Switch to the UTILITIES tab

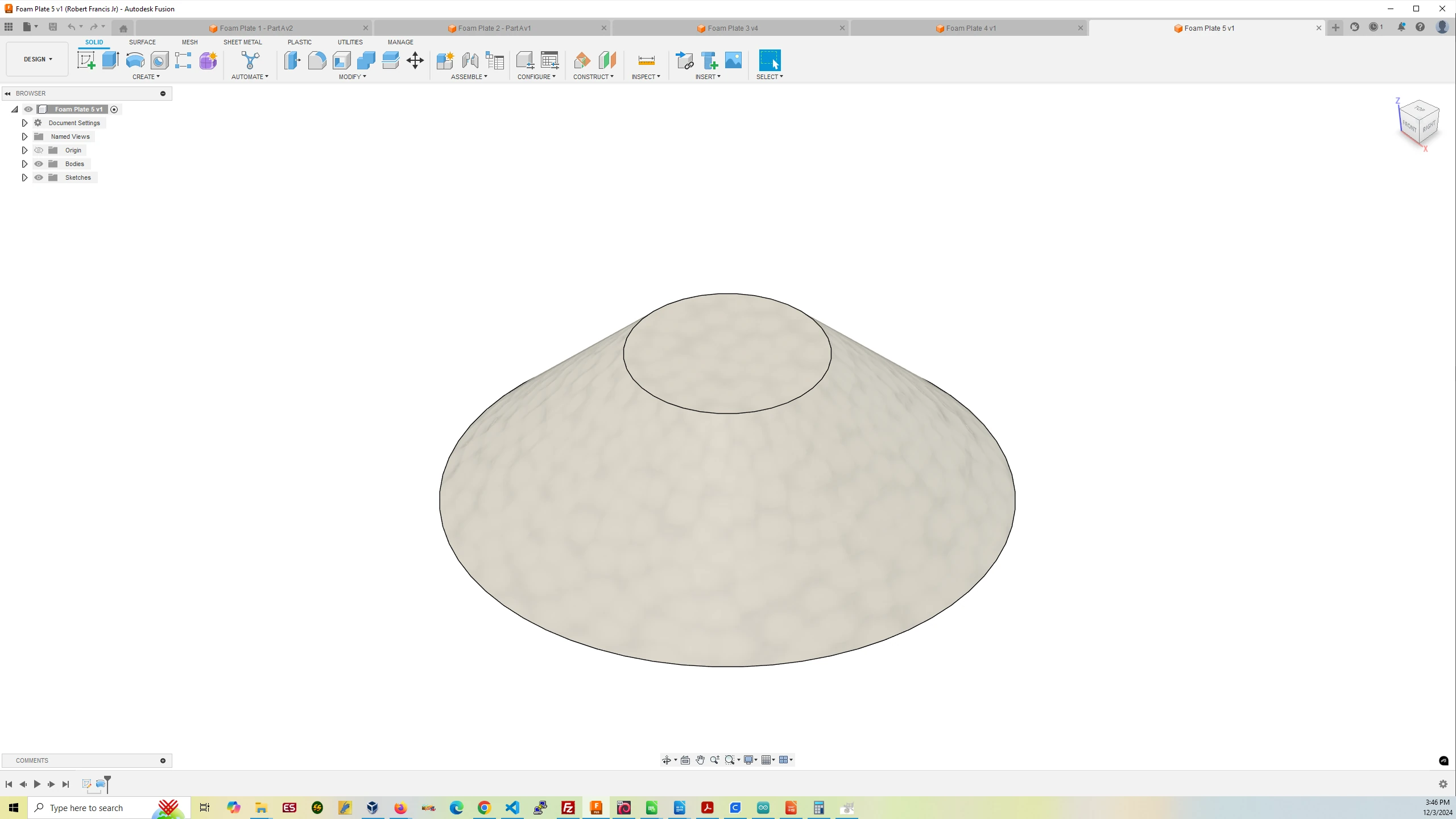[350, 42]
